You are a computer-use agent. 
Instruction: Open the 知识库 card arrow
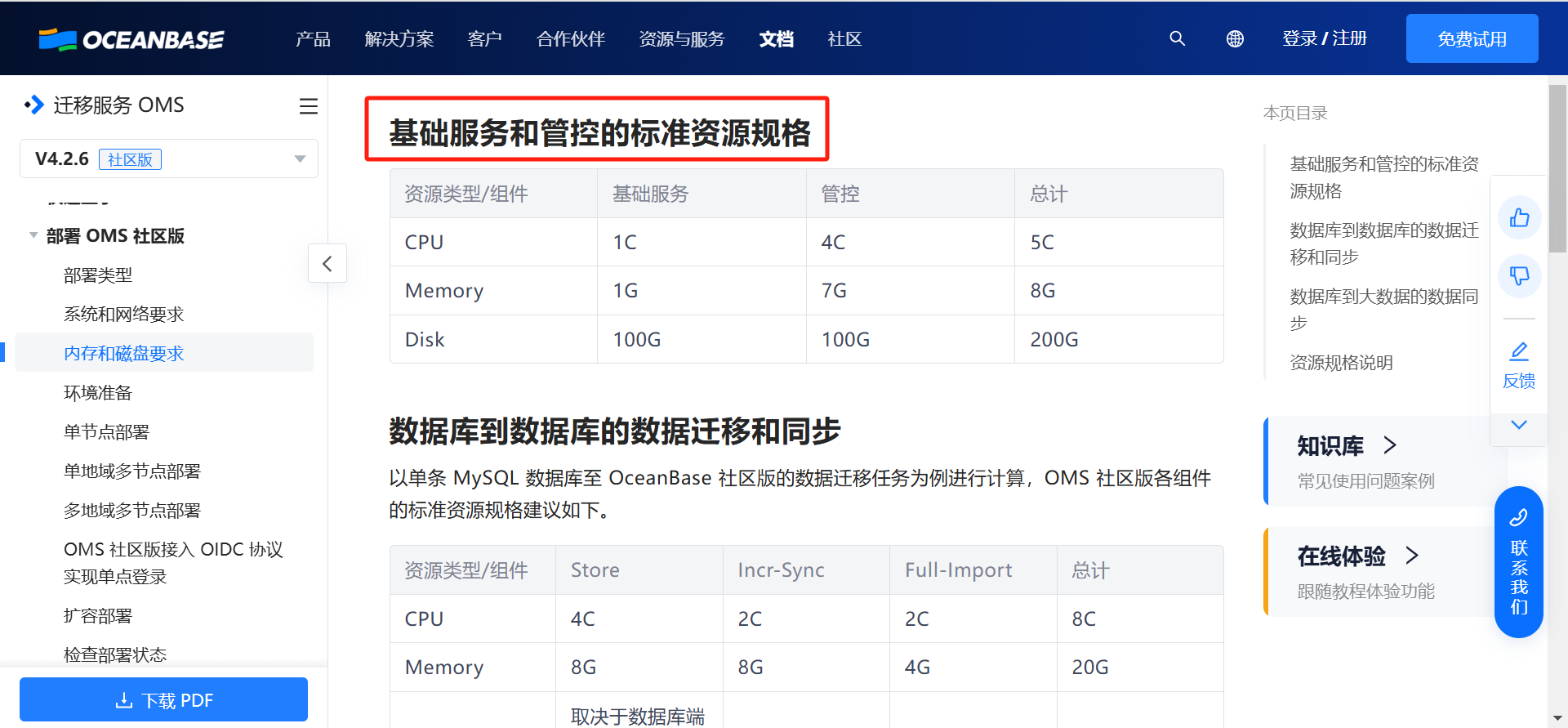1390,445
